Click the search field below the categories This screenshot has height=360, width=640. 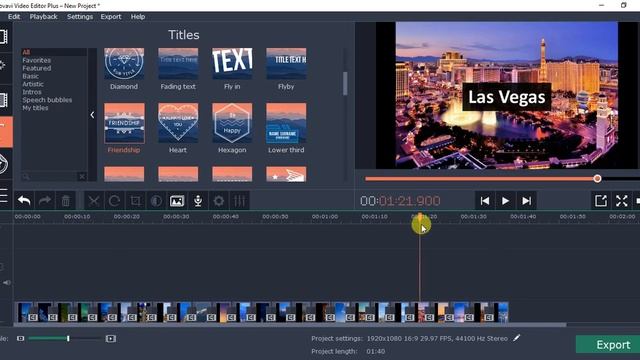[50, 176]
